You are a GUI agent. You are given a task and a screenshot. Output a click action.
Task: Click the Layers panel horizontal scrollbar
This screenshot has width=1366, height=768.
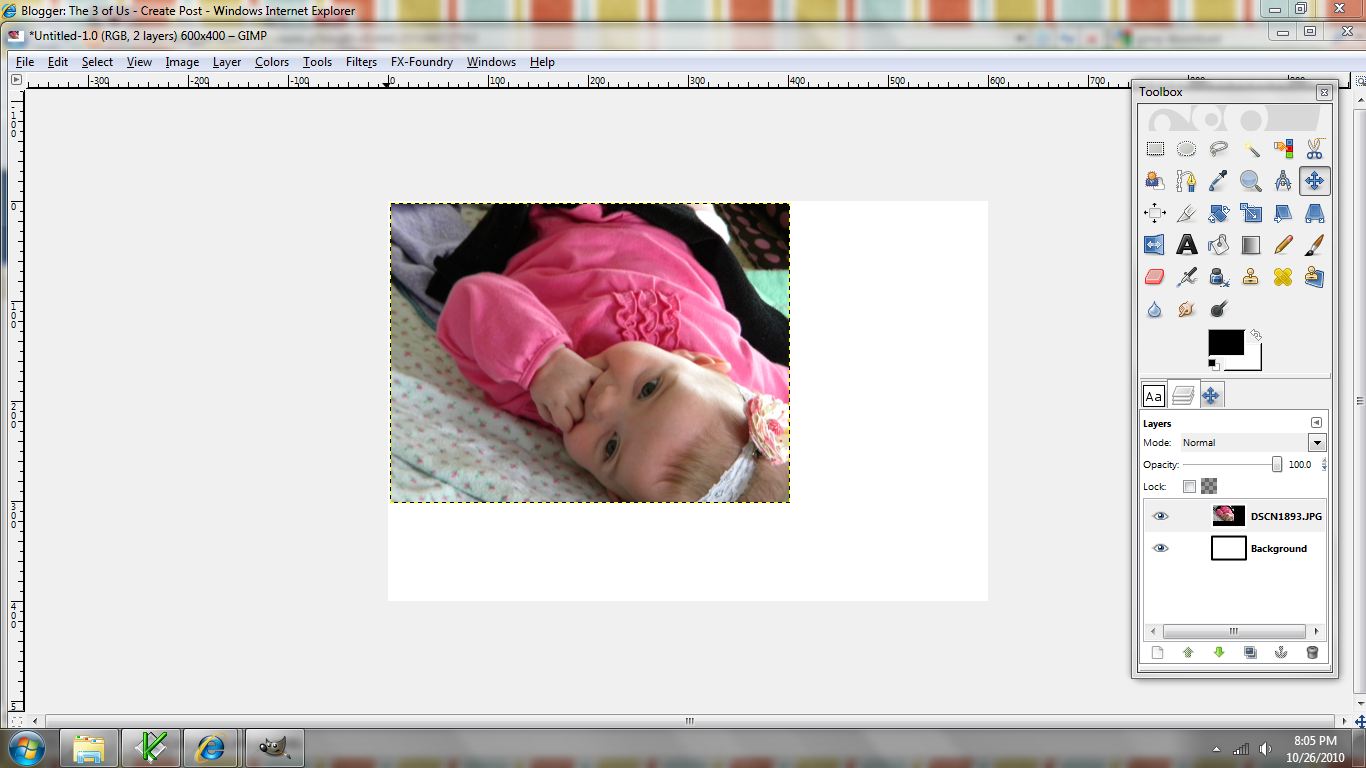pyautogui.click(x=1234, y=631)
